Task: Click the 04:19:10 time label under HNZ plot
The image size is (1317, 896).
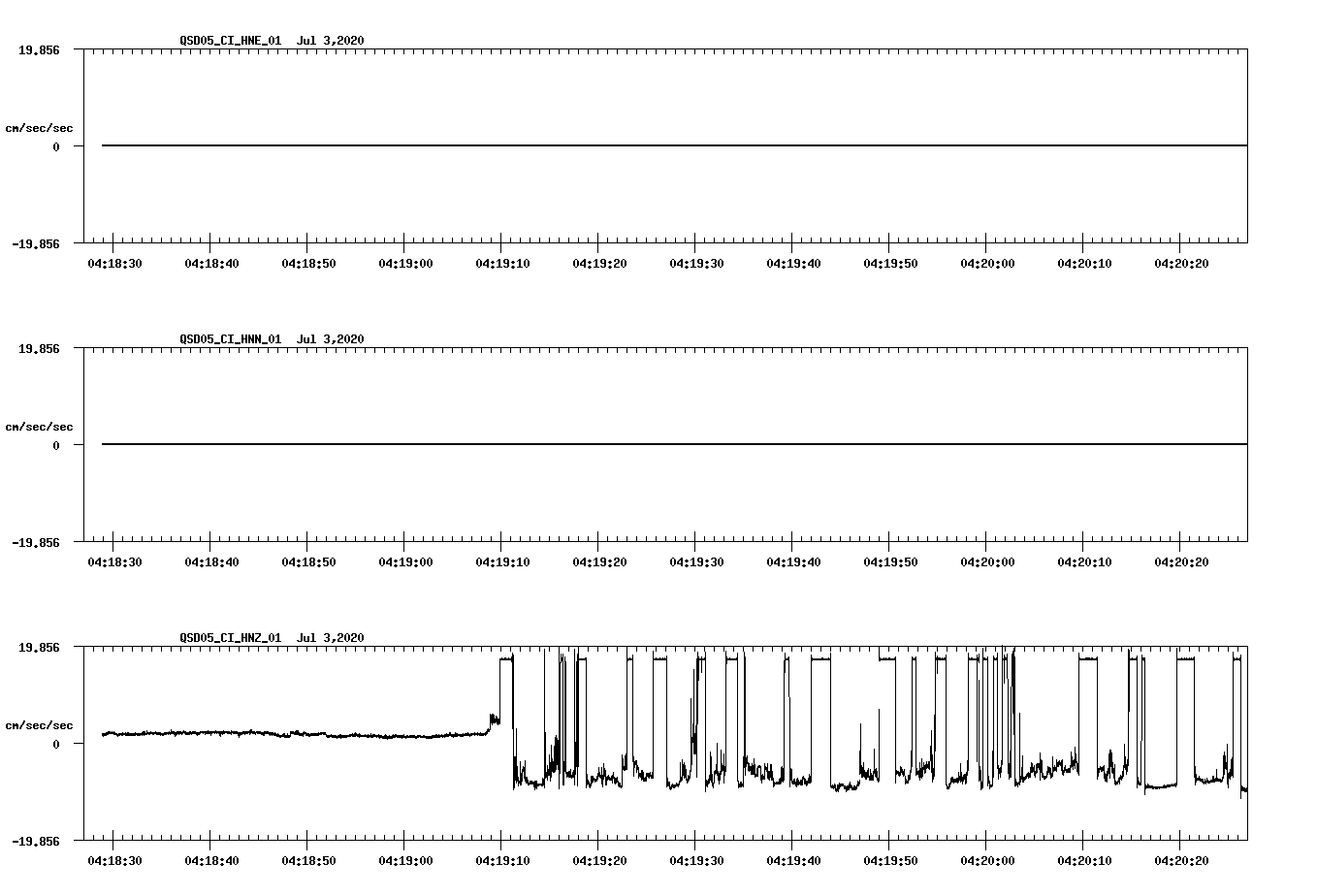Action: pyautogui.click(x=502, y=861)
